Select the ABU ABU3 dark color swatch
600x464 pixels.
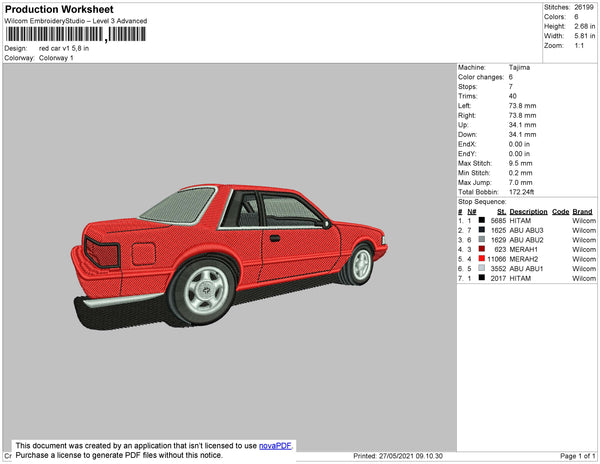point(482,230)
